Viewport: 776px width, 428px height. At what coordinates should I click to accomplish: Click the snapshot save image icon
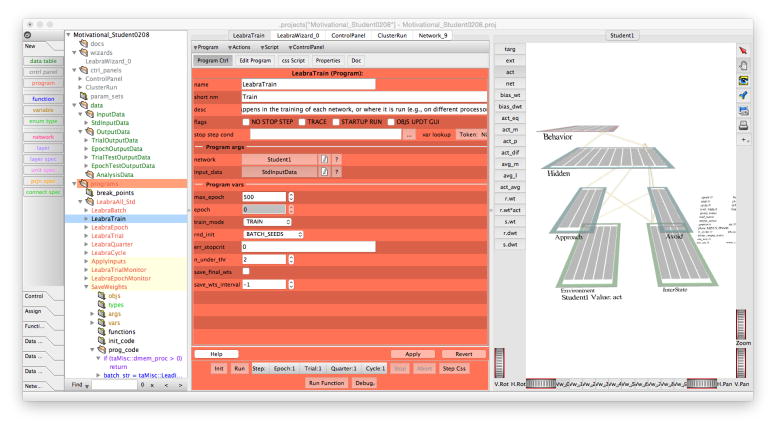pyautogui.click(x=742, y=110)
